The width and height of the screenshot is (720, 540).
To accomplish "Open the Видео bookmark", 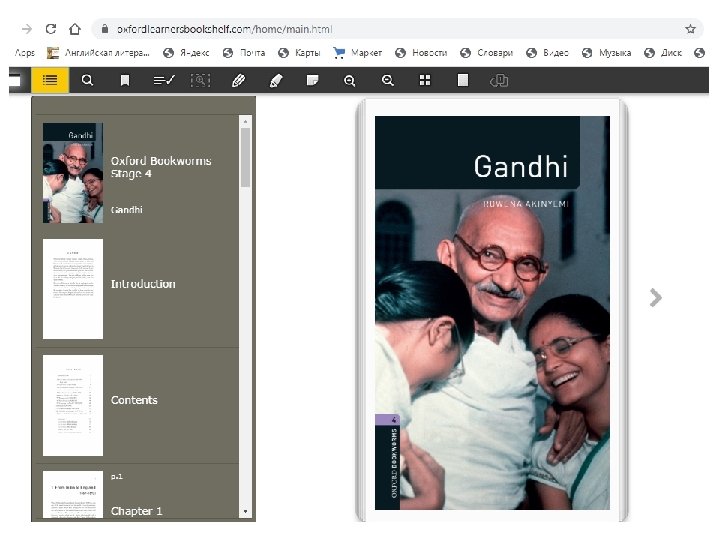I will (547, 53).
